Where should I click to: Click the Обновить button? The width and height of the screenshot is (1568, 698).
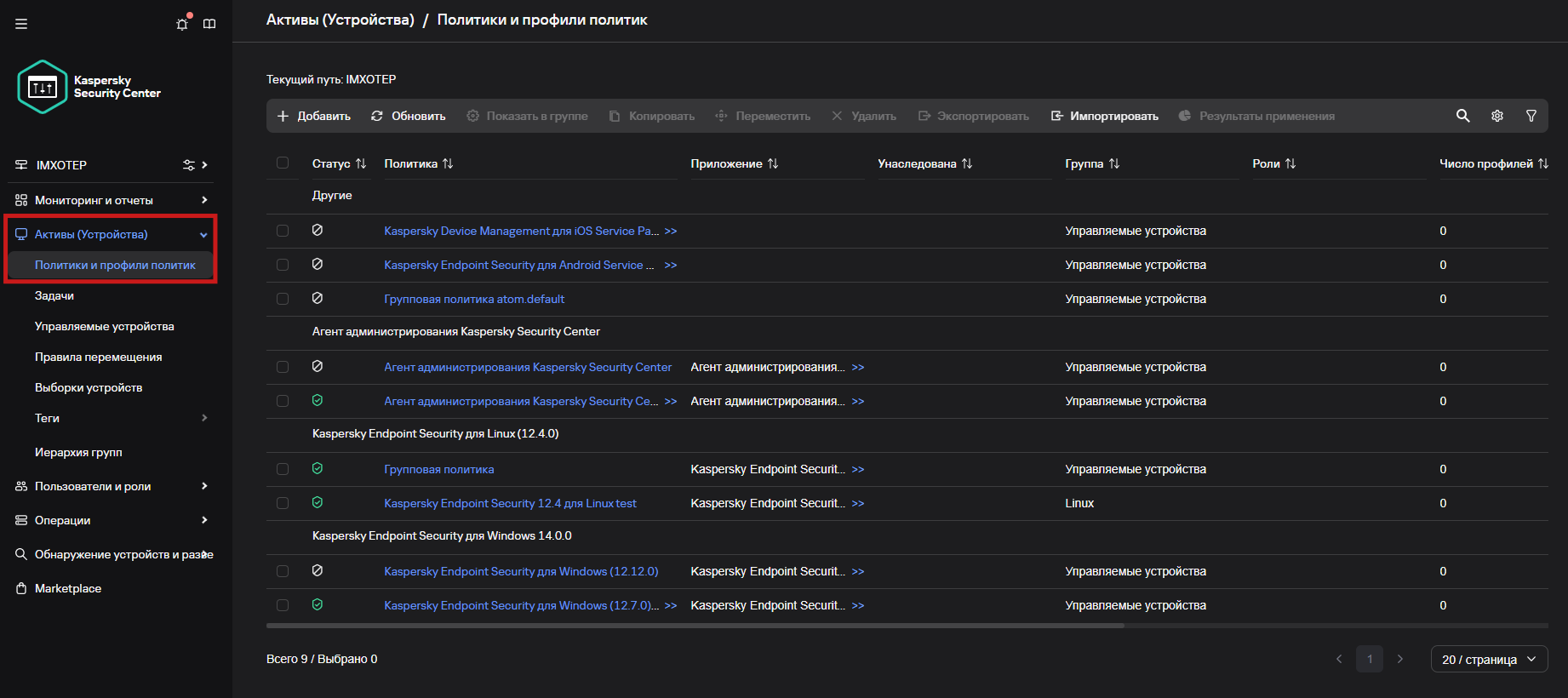coord(409,116)
